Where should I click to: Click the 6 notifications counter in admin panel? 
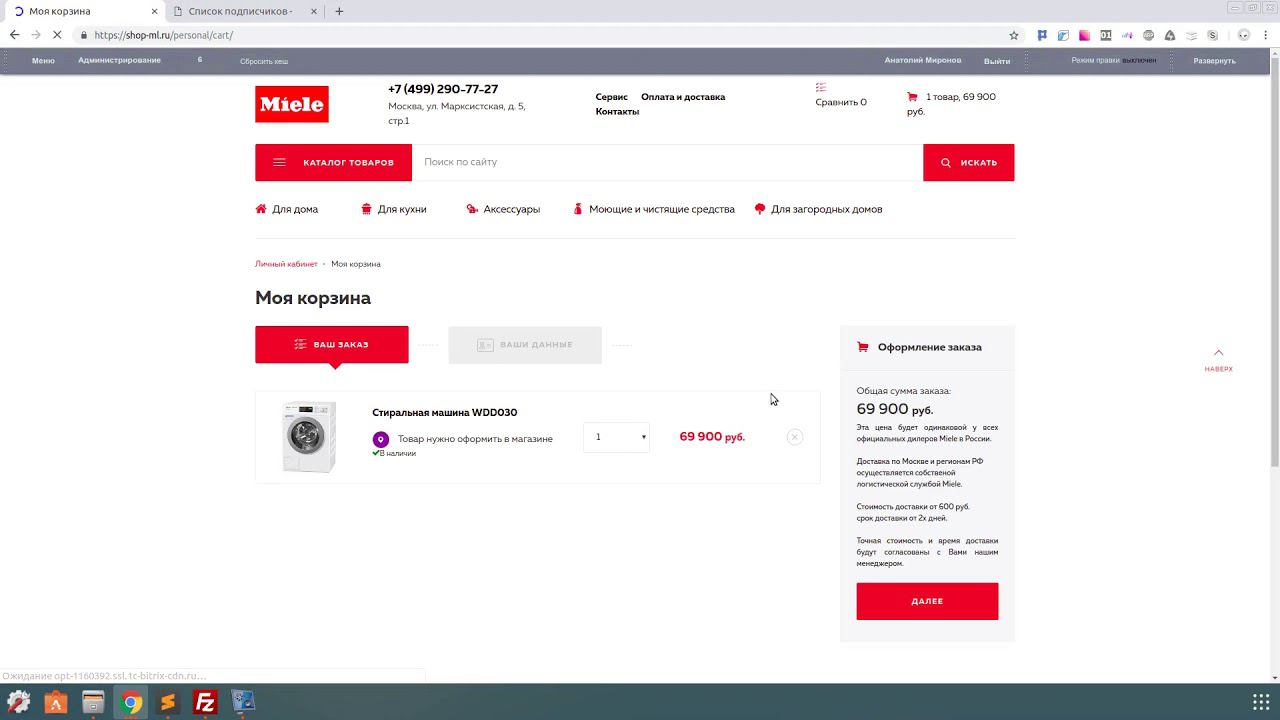pyautogui.click(x=200, y=60)
